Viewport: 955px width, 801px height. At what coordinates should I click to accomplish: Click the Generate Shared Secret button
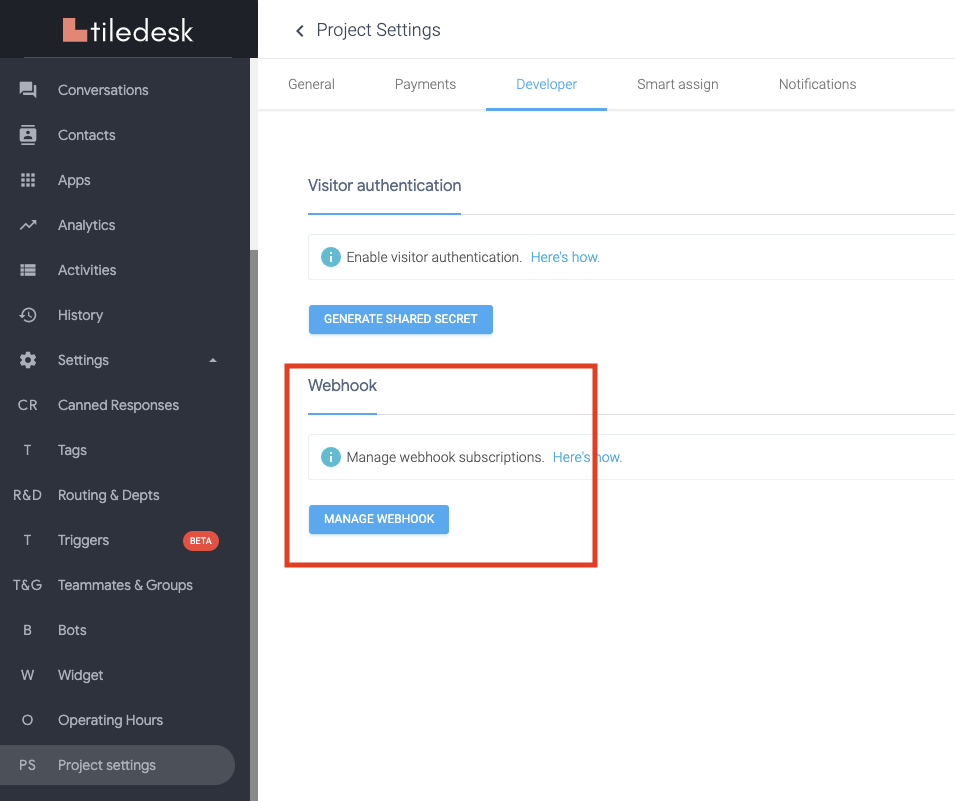click(x=400, y=319)
